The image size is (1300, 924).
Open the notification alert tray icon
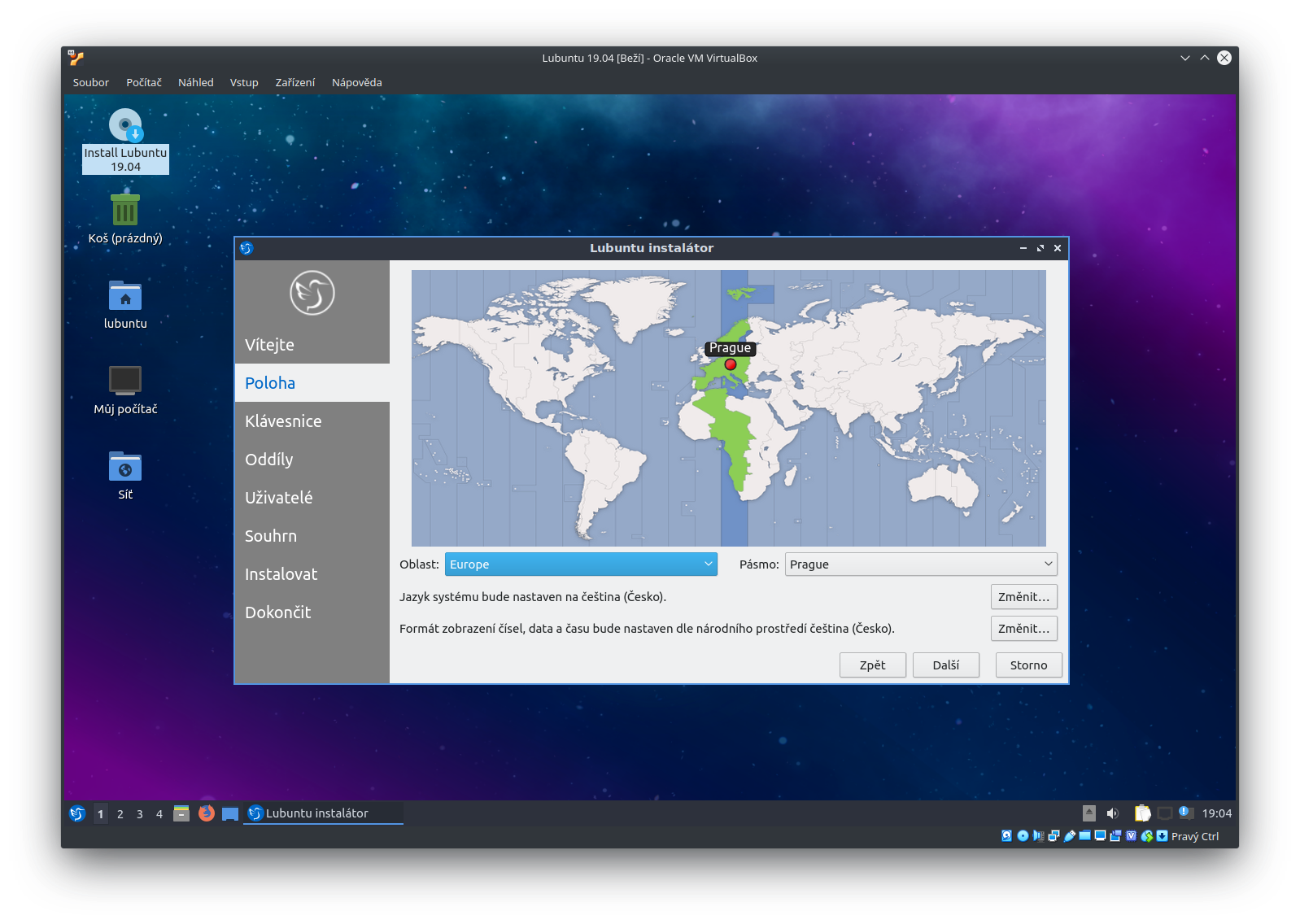(x=1186, y=813)
